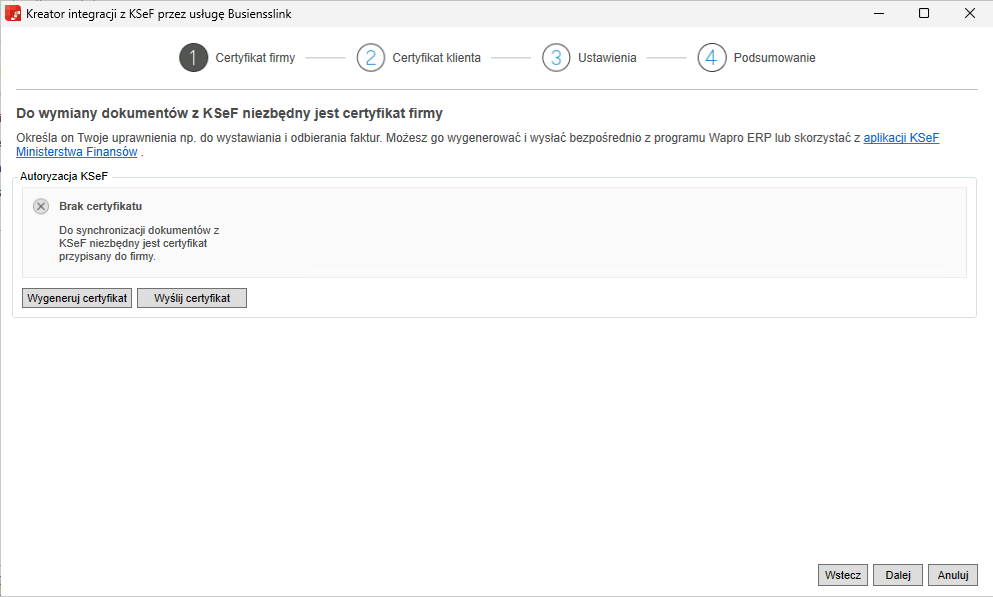Maximize the Kreator integracji window
This screenshot has height=597, width=993.
[923, 14]
